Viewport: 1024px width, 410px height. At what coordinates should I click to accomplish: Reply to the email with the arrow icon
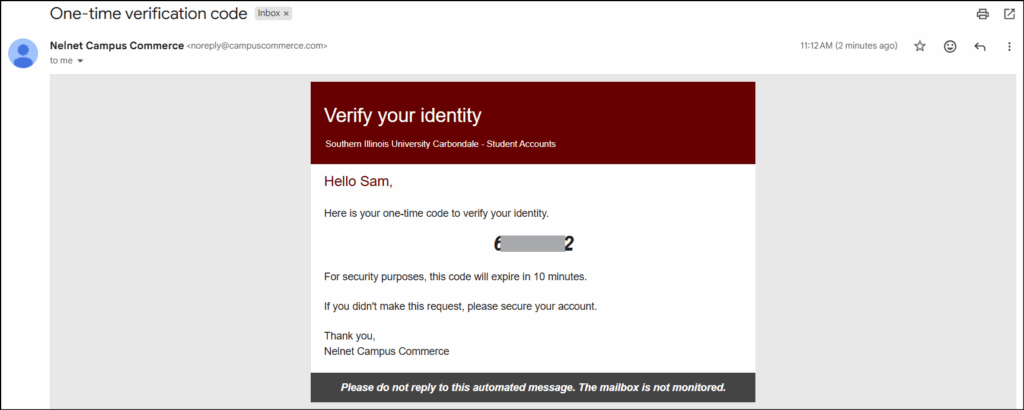point(980,46)
